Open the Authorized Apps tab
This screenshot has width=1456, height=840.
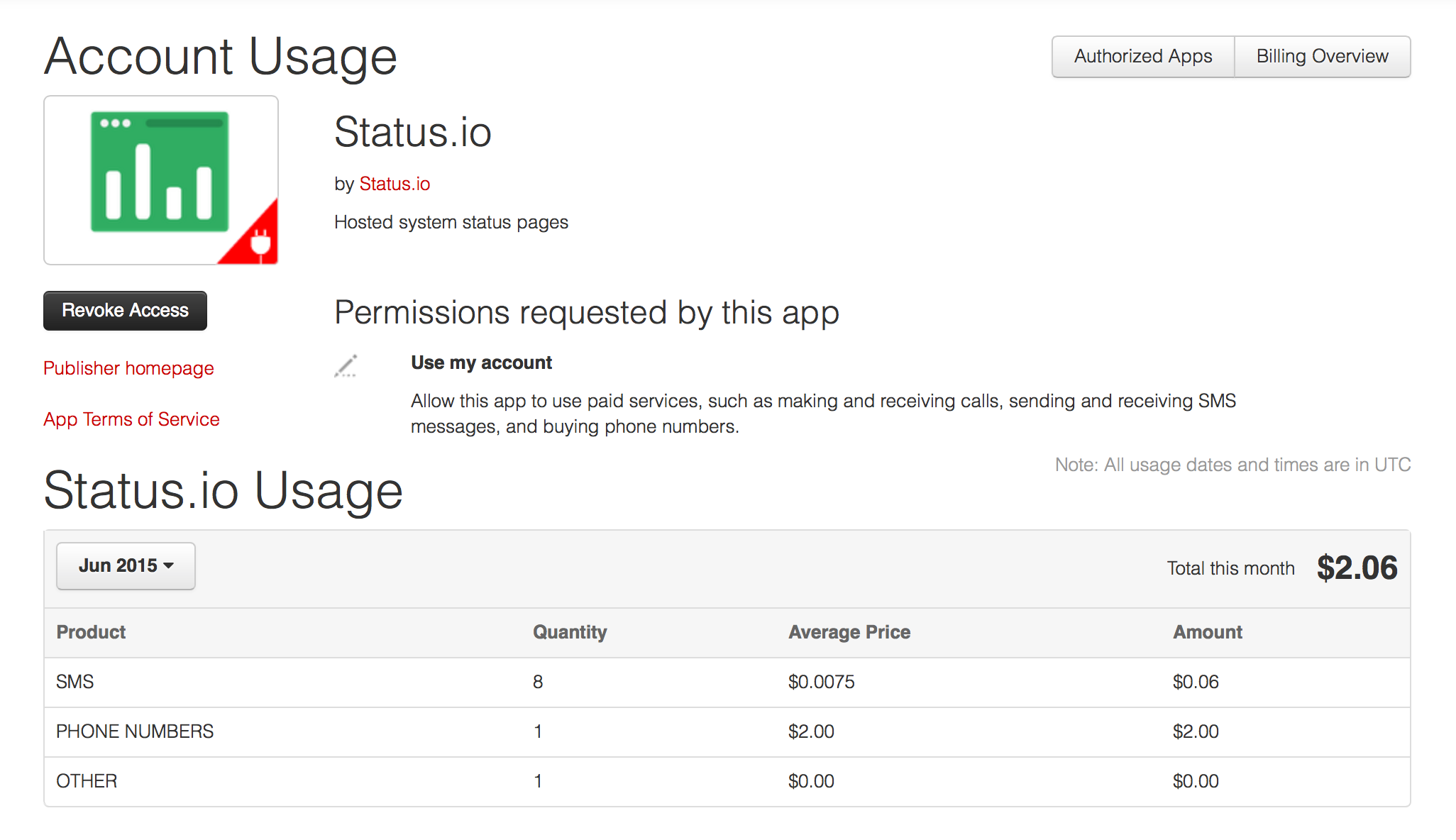pos(1143,57)
